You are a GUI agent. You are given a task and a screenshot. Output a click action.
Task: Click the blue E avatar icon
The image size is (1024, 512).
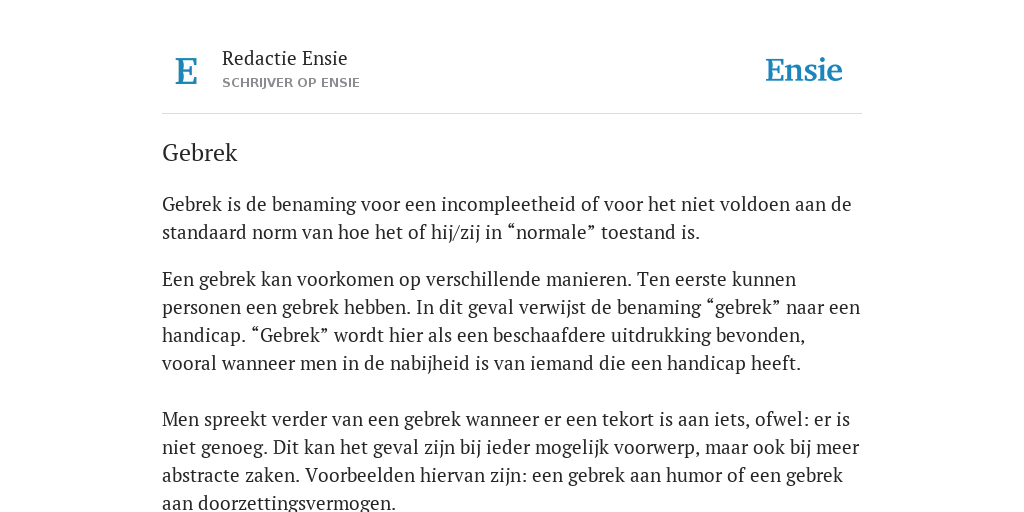click(x=186, y=71)
